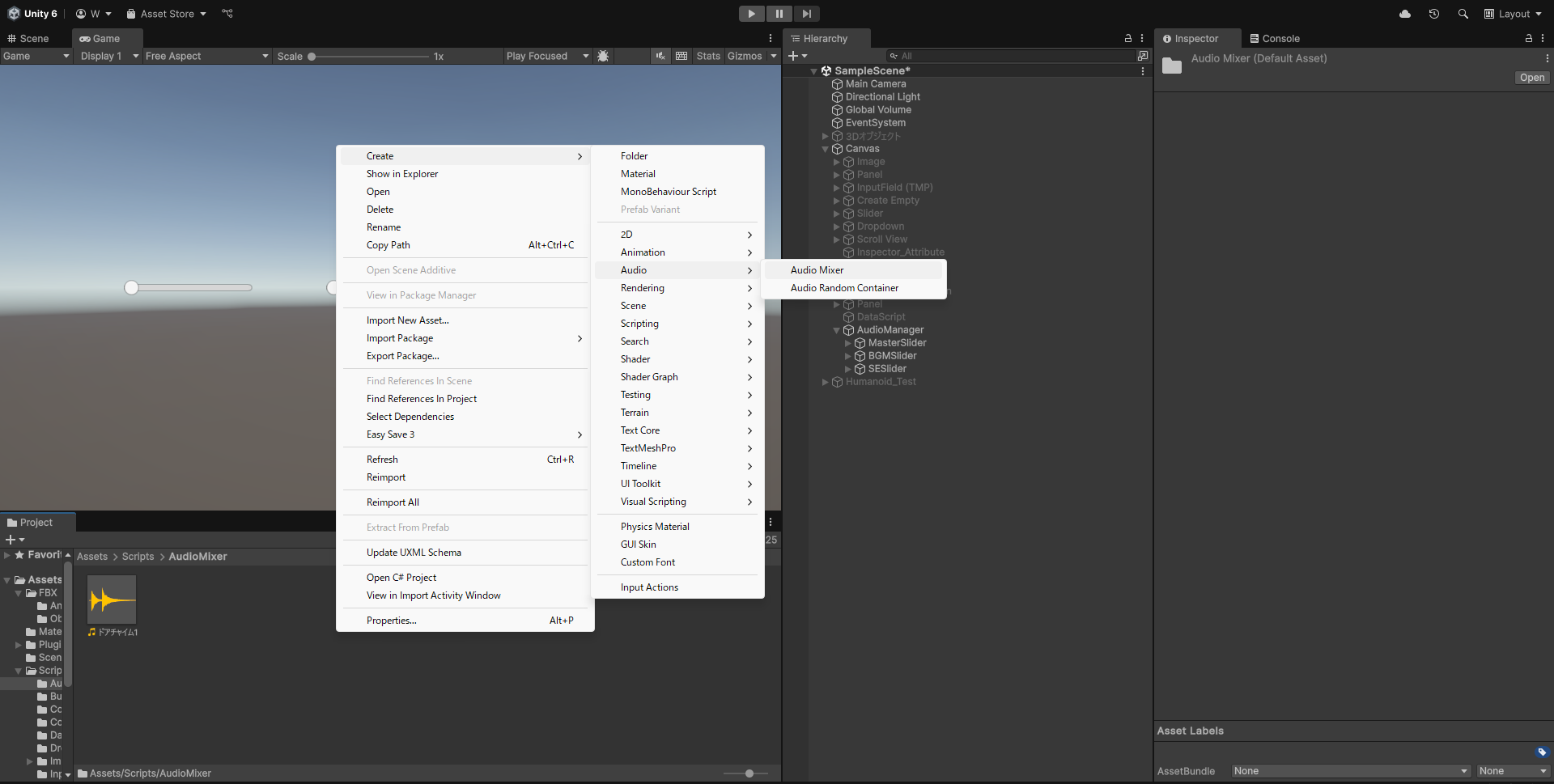Click Asset Store in the top bar
The image size is (1554, 784).
click(x=167, y=14)
